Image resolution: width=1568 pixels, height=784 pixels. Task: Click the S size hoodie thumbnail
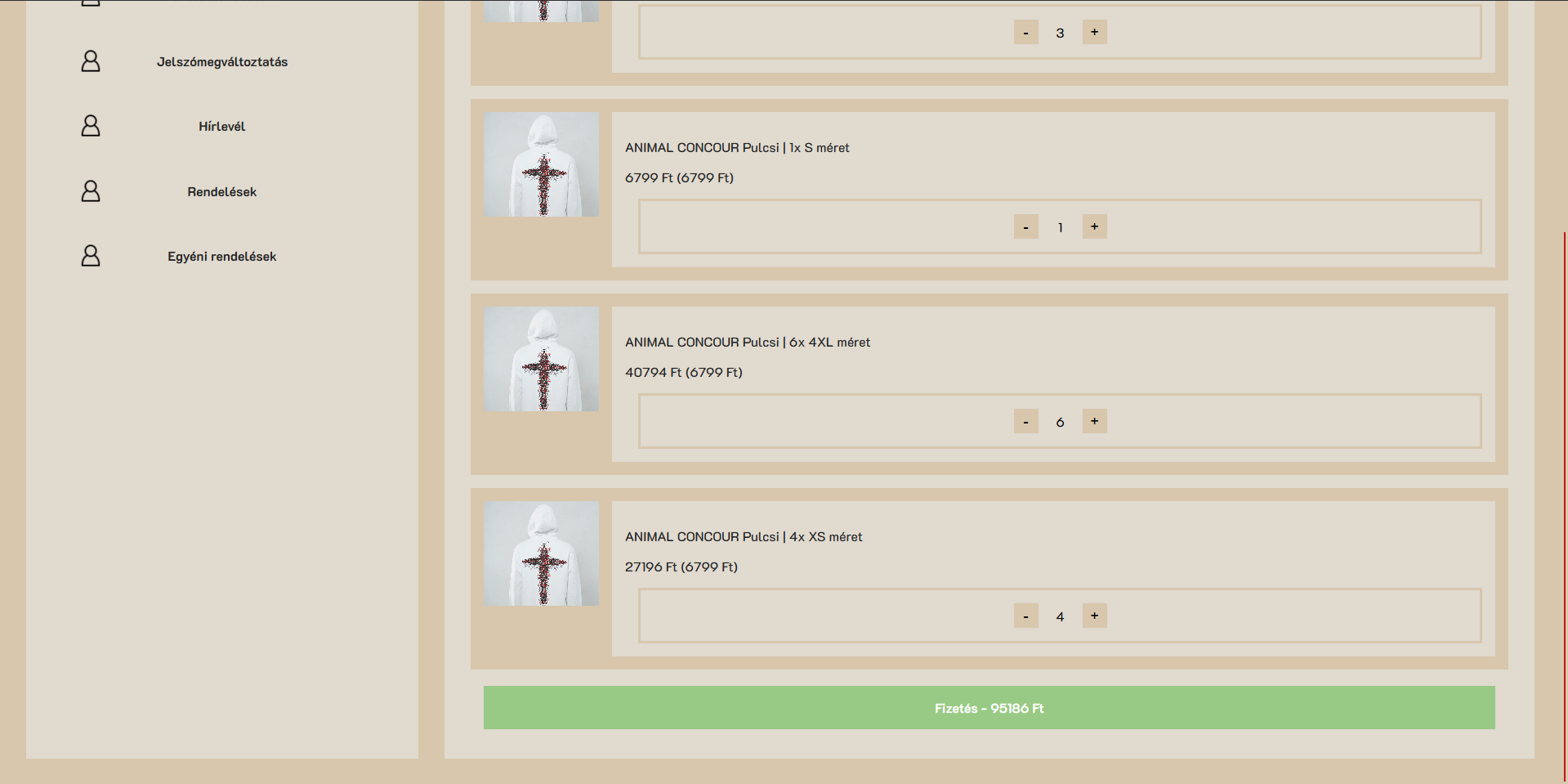click(541, 164)
